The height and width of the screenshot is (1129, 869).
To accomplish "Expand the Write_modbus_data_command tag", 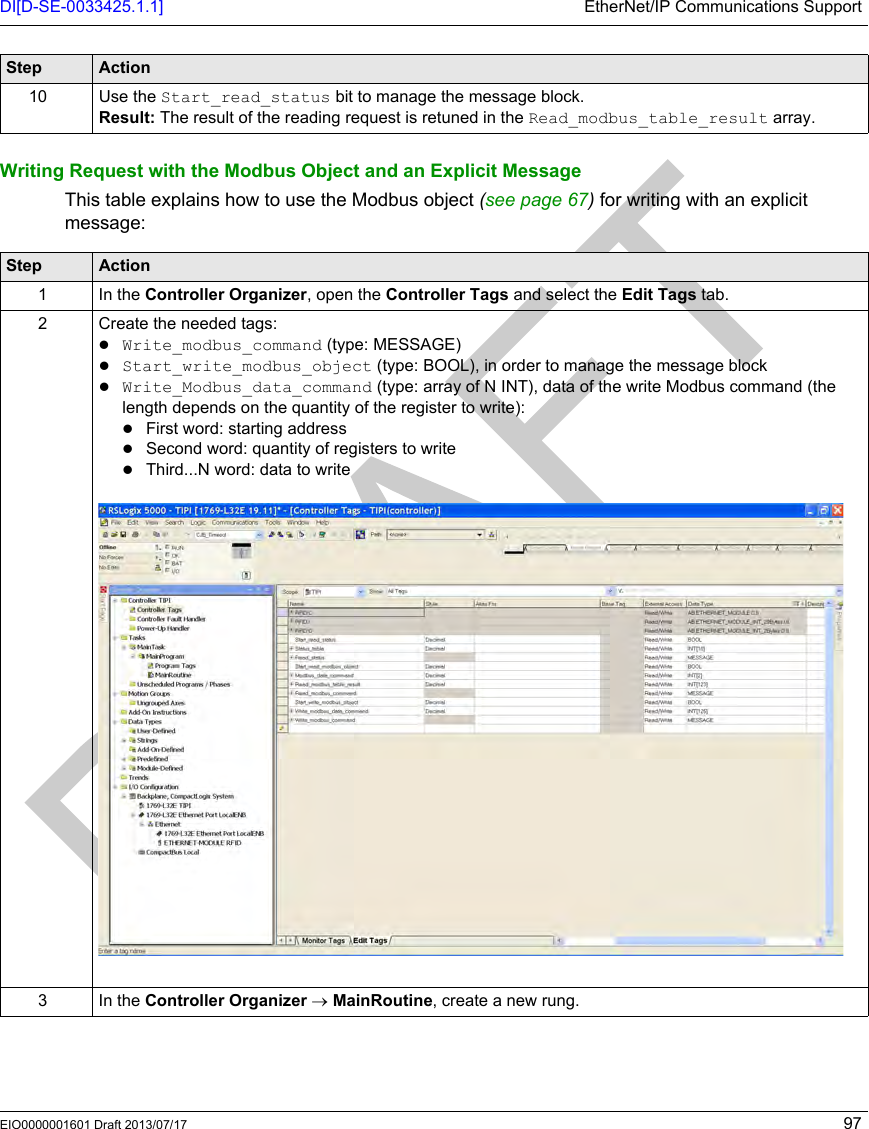I will pos(292,711).
